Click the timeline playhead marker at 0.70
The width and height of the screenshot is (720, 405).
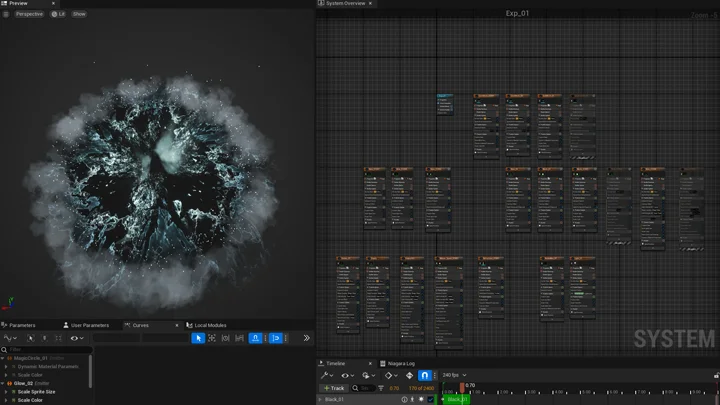pos(462,388)
